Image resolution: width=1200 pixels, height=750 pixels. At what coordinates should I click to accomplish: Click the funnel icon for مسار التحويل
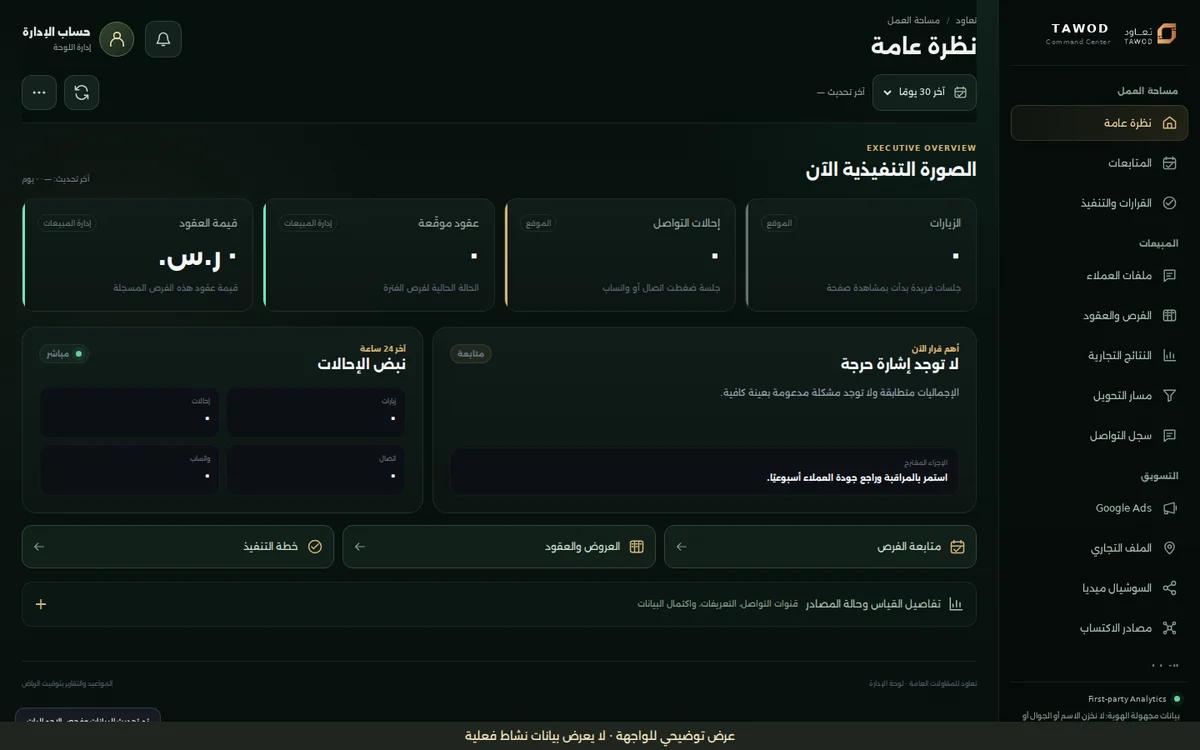click(x=1170, y=395)
